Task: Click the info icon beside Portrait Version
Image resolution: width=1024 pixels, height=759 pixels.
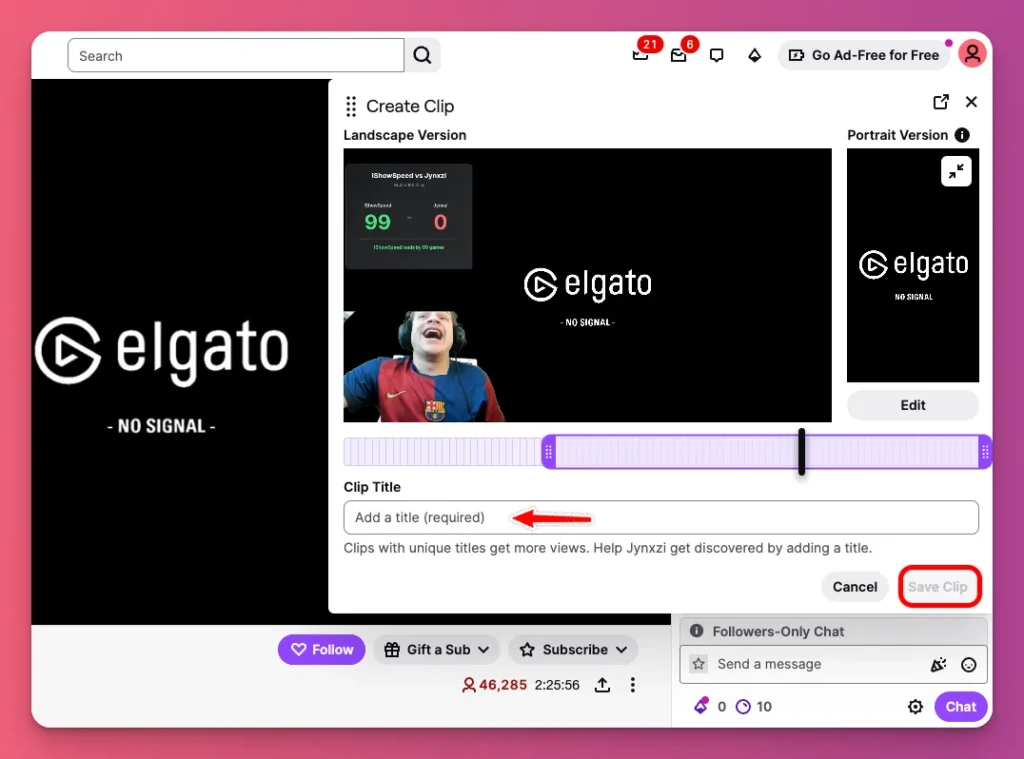Action: [962, 135]
